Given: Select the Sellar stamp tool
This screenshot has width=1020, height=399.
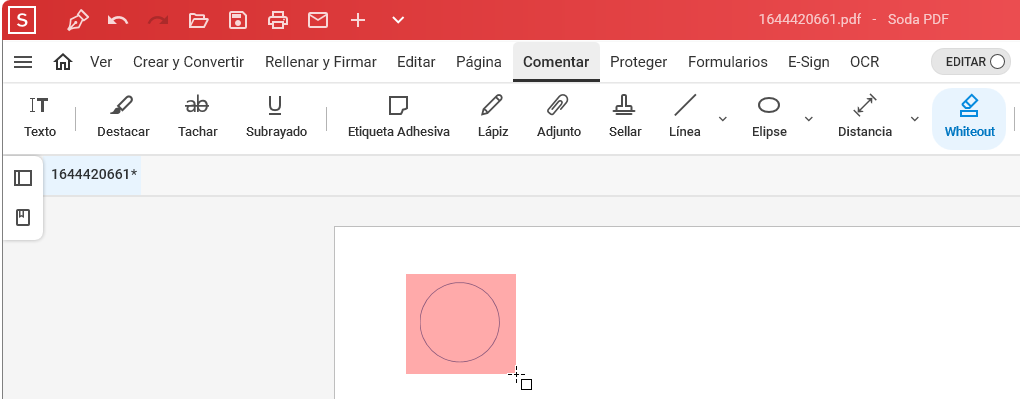Looking at the screenshot, I should (x=625, y=117).
